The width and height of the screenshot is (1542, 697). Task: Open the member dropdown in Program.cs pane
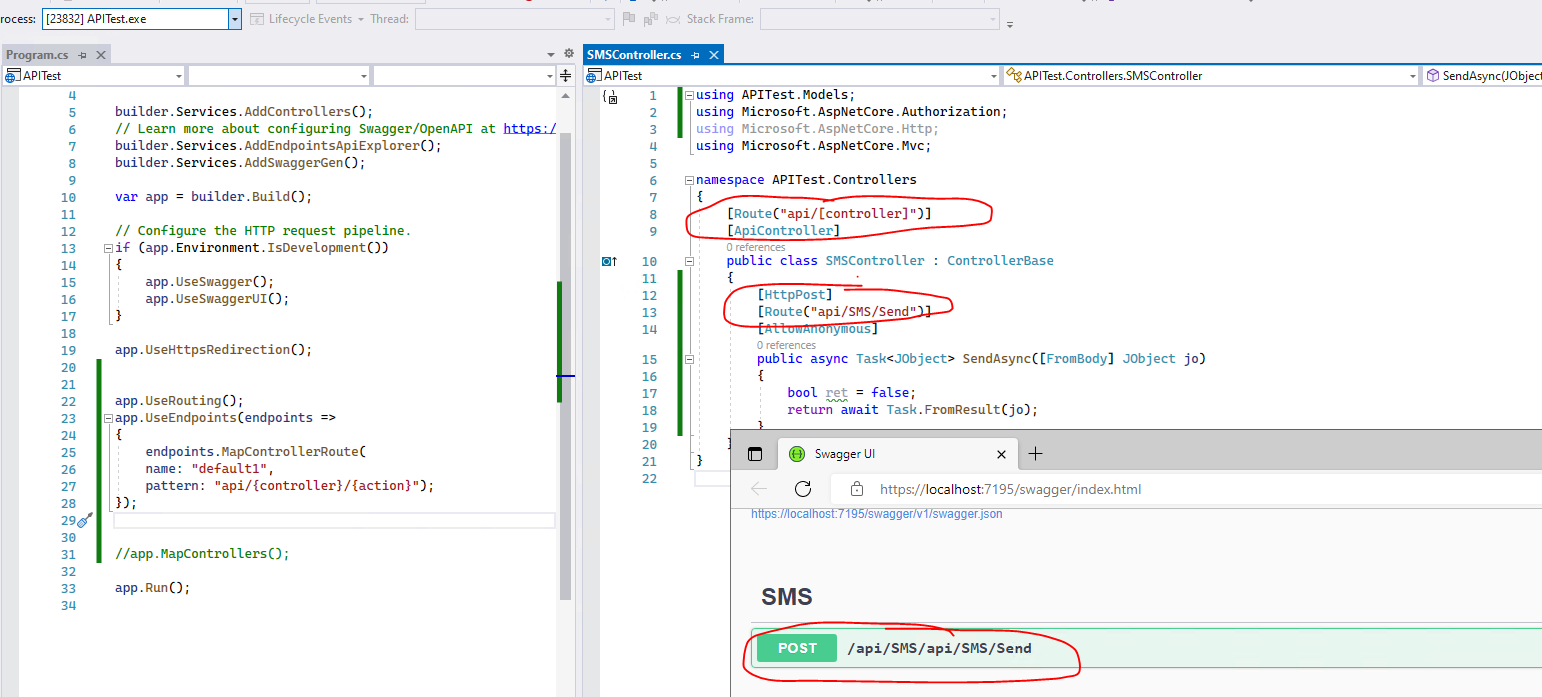464,76
